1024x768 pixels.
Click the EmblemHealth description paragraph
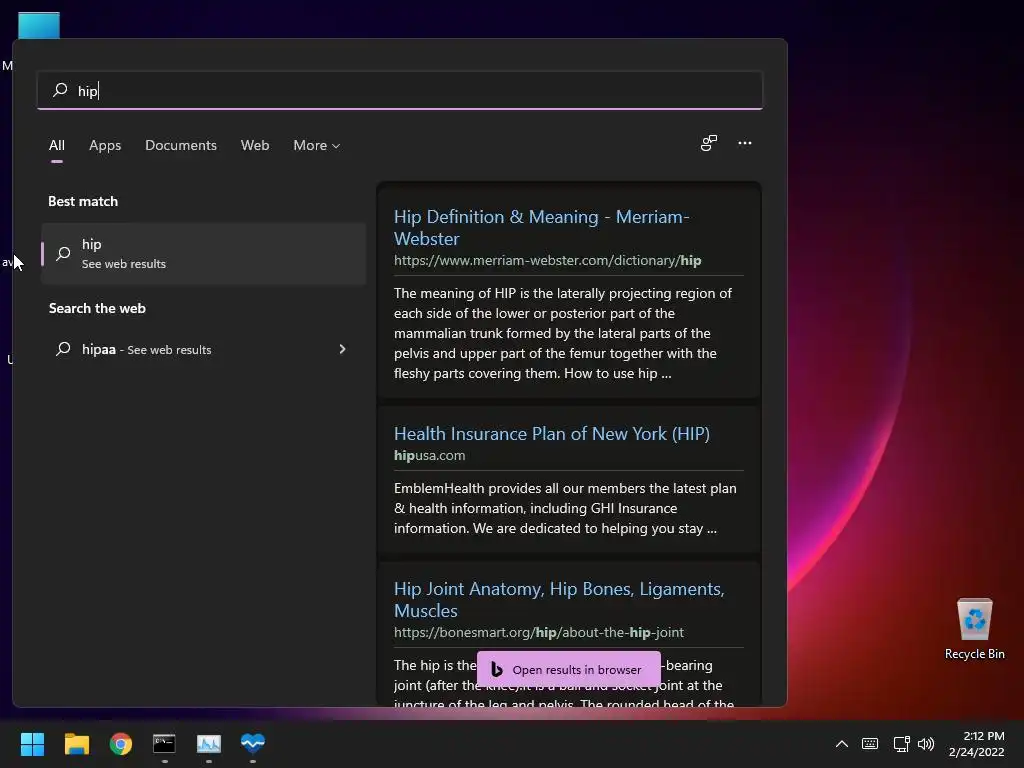[565, 508]
